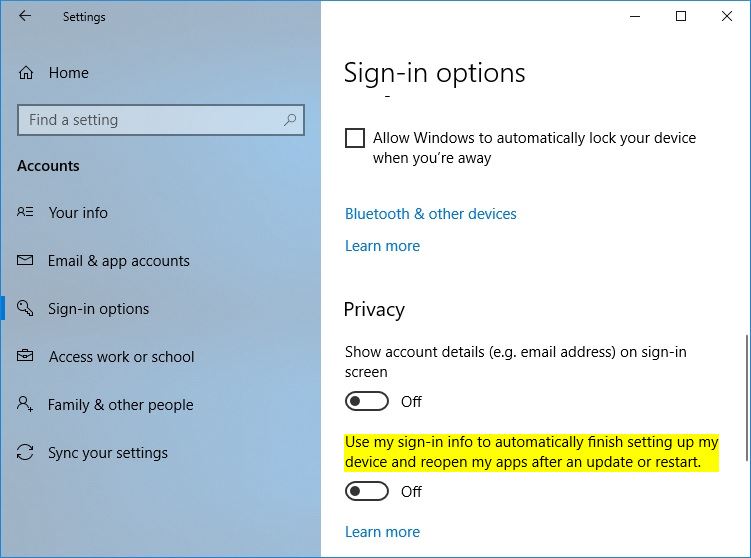Screen dimensions: 751x558
Task: Check automatic device lock checkbox
Action: [x=355, y=138]
